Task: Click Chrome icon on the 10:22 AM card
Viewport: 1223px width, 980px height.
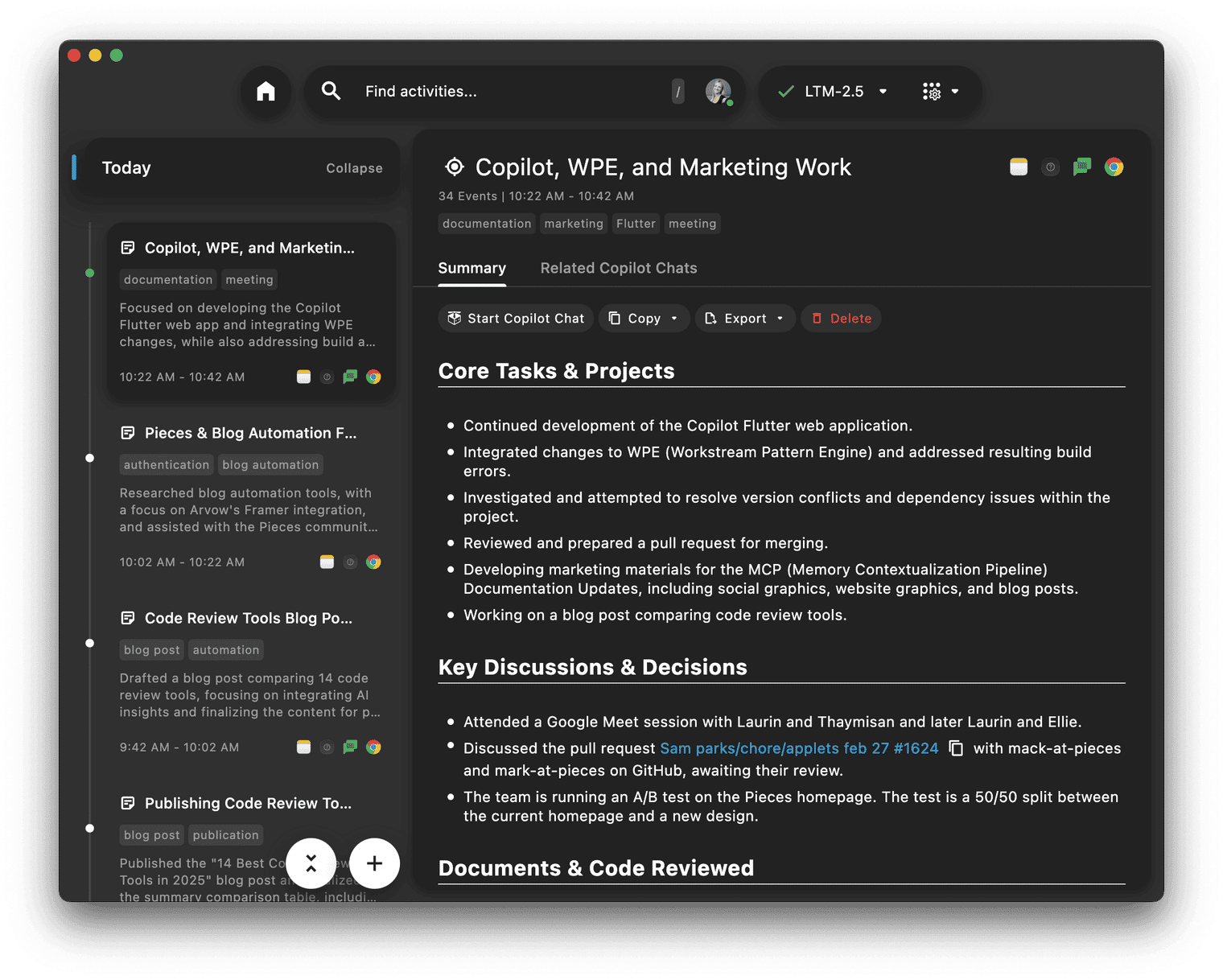Action: [373, 377]
